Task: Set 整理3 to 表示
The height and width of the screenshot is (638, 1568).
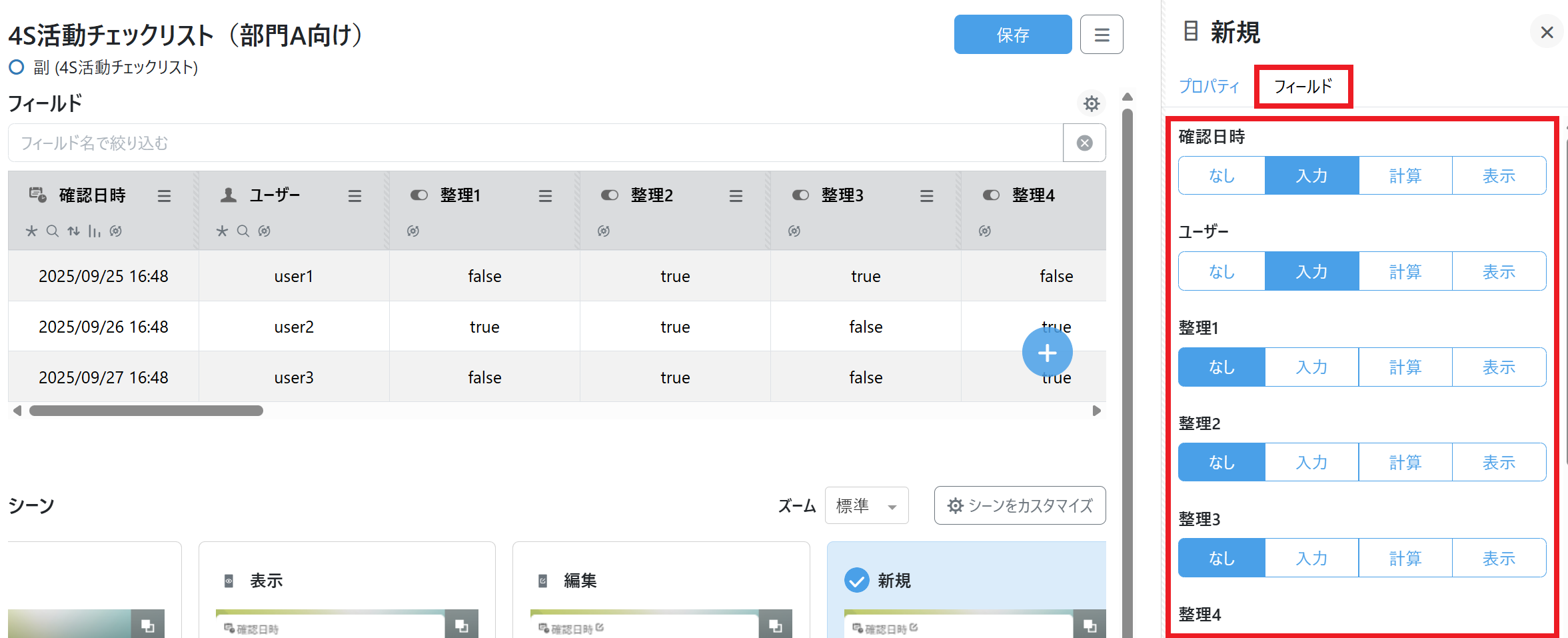Action: tap(1499, 558)
